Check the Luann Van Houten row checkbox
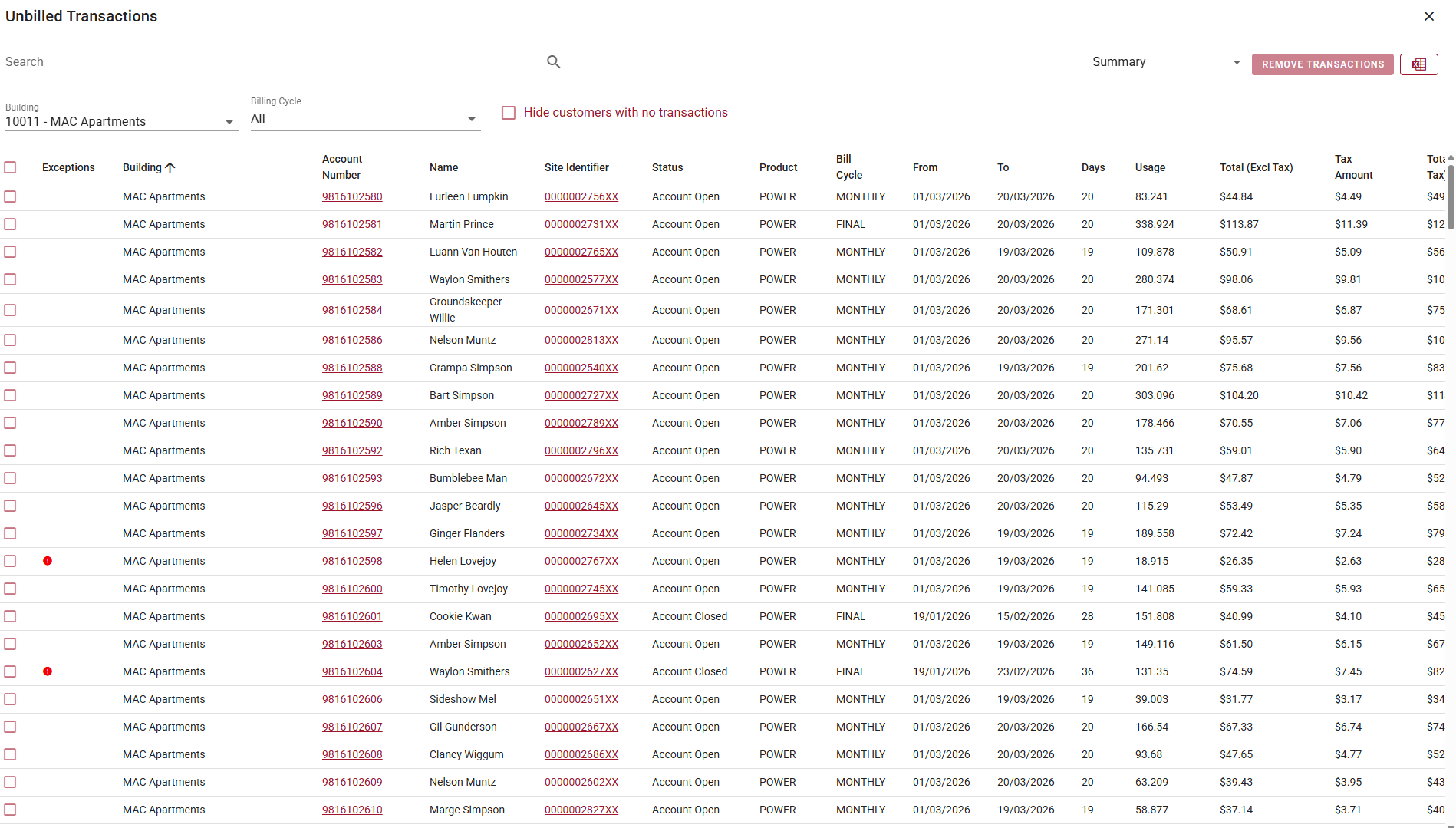 [10, 252]
